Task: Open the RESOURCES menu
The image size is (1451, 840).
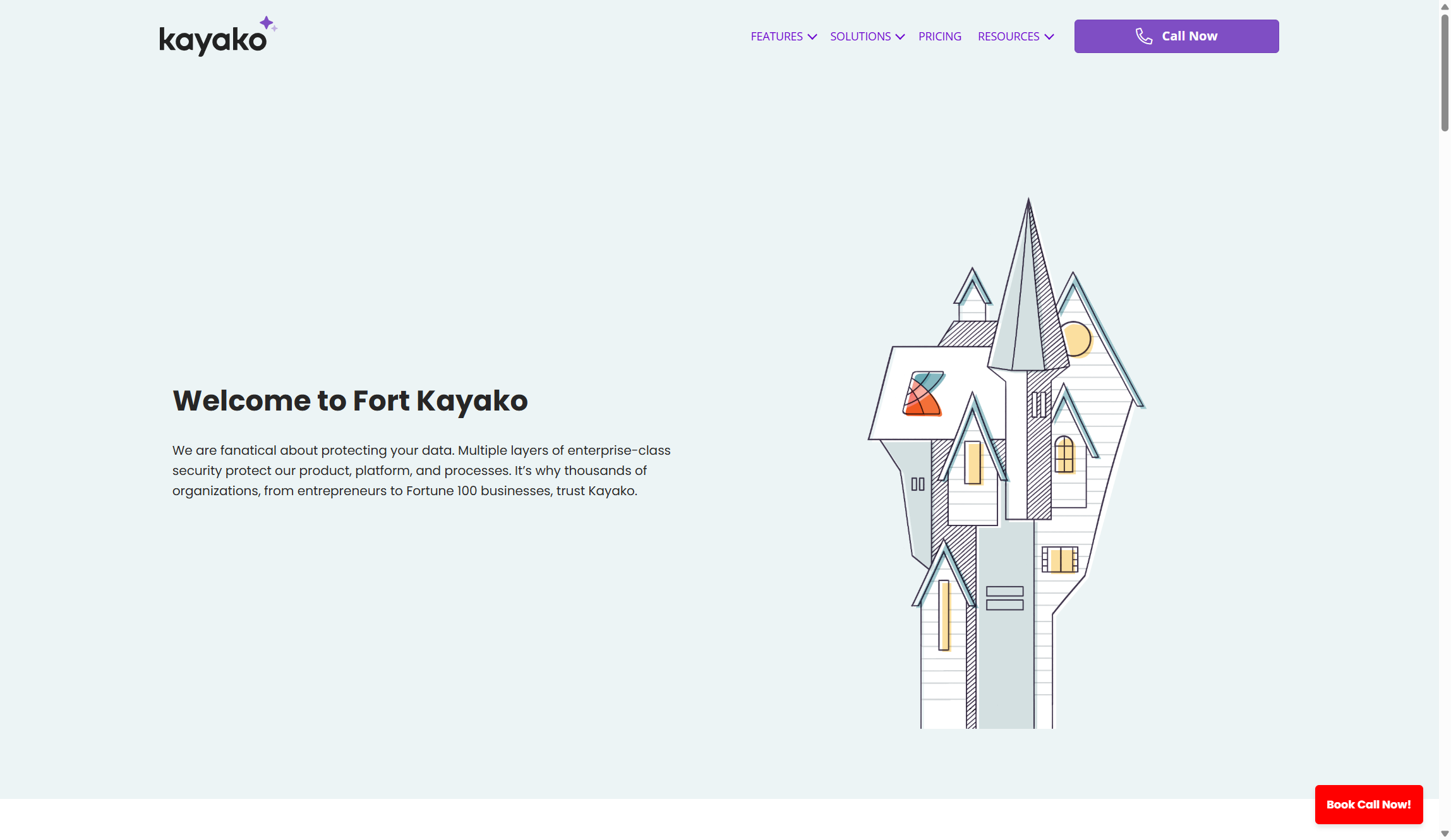Action: (x=1008, y=37)
